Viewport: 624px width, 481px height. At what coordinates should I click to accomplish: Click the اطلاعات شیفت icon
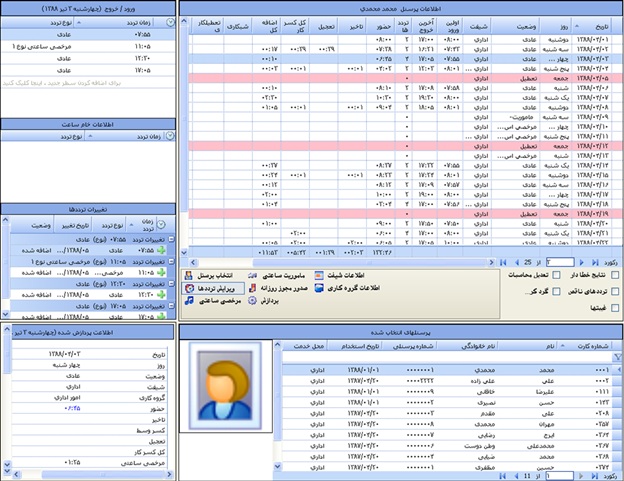[319, 275]
